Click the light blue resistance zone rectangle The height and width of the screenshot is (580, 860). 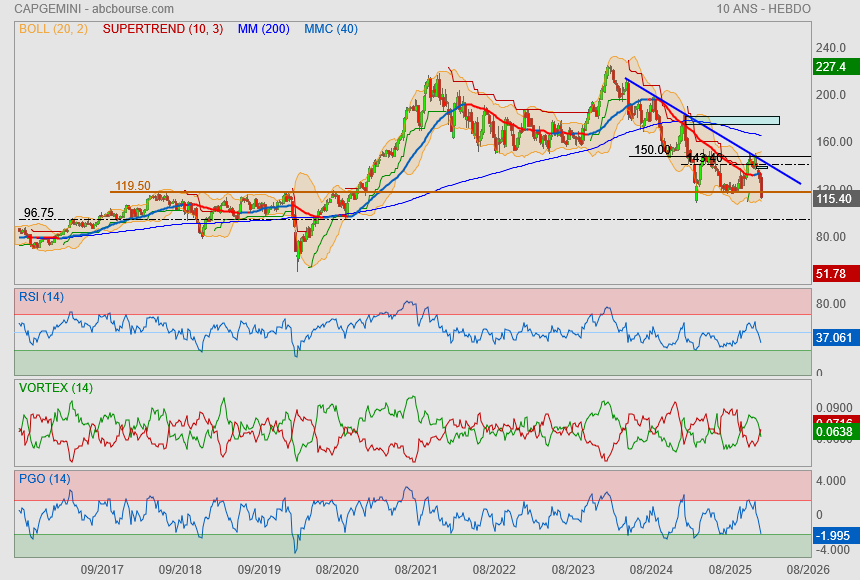tap(735, 120)
